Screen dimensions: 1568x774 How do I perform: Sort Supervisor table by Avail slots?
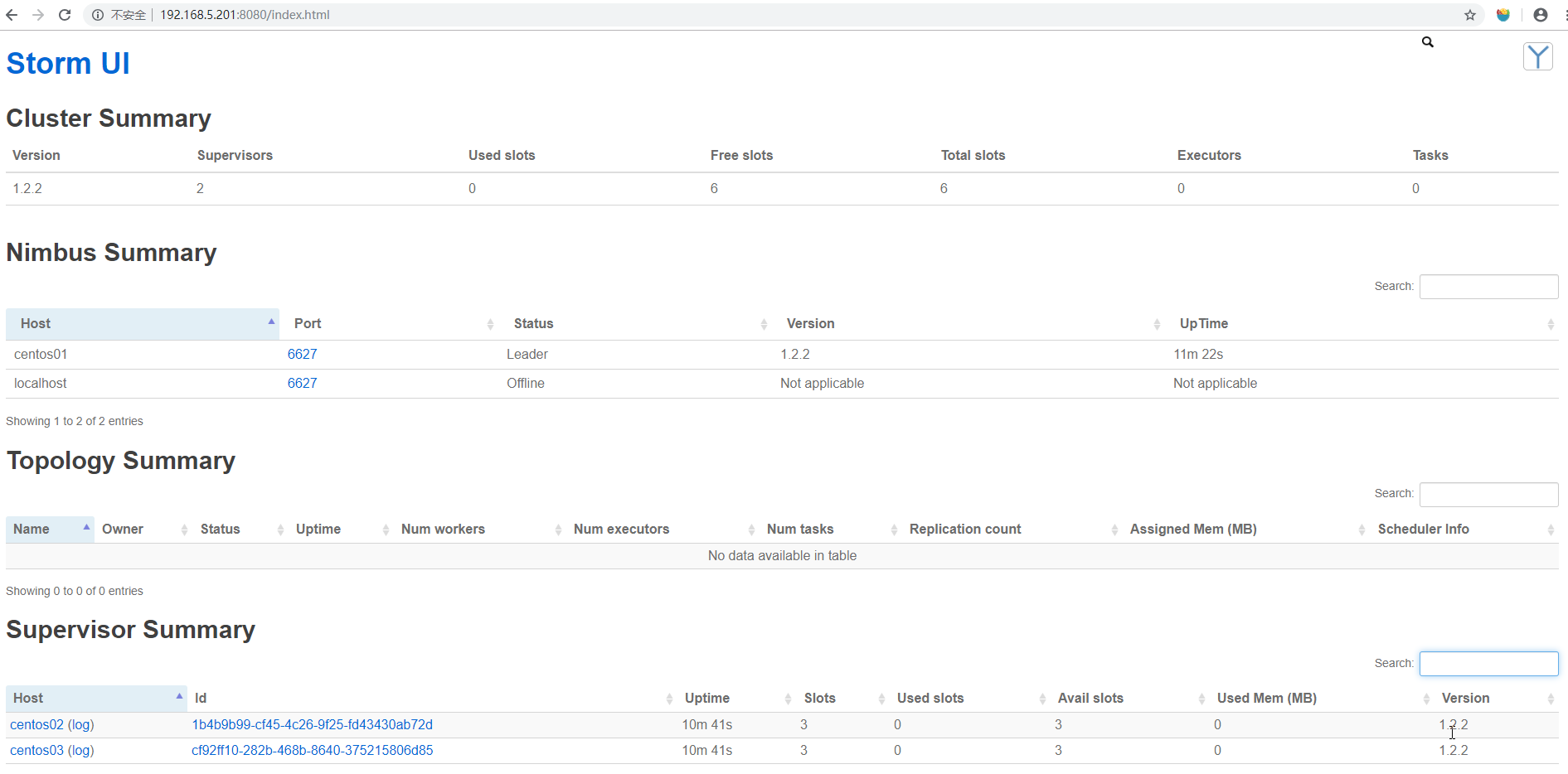point(1129,699)
